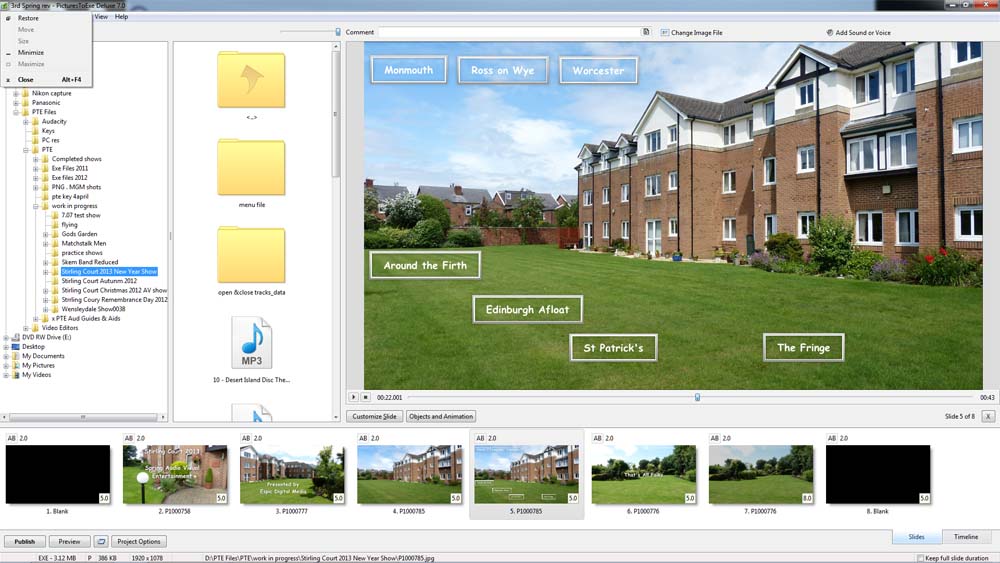Screen dimensions: 1000x563
Task: Collapse the work in progress node
Action: (x=36, y=206)
